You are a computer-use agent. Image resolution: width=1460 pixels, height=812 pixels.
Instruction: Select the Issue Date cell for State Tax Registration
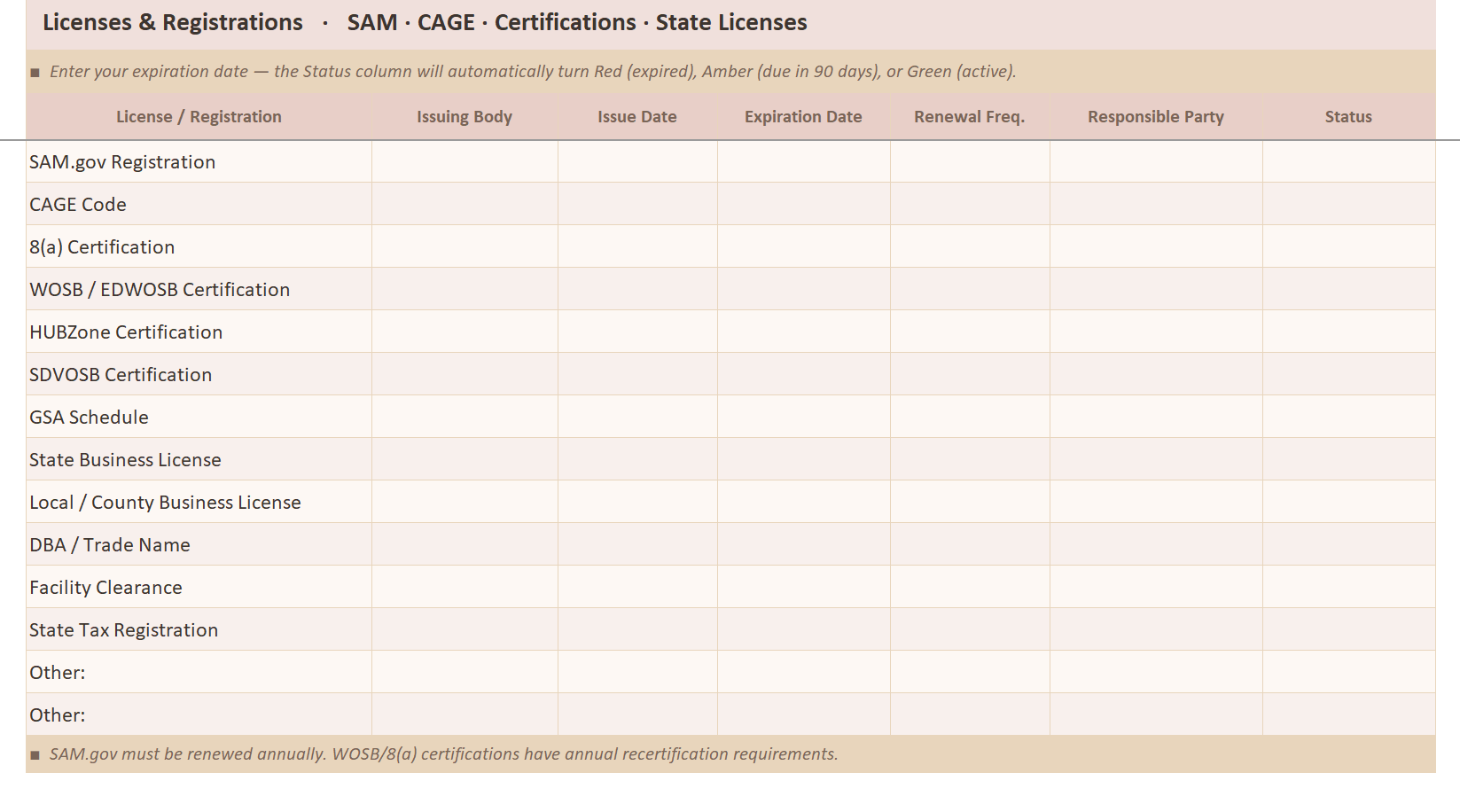[x=636, y=629]
